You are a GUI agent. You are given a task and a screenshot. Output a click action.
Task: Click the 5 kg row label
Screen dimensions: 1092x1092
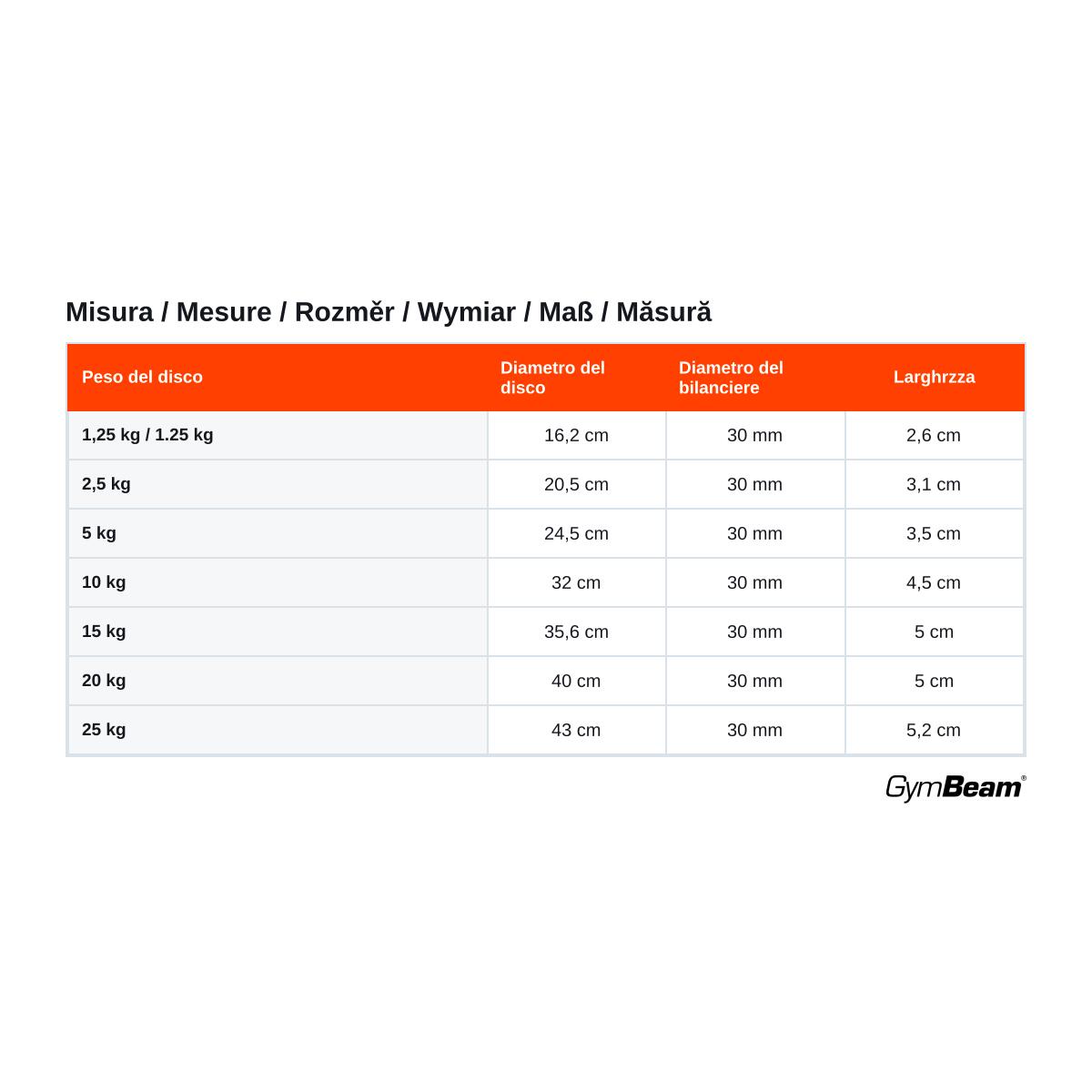[x=99, y=533]
